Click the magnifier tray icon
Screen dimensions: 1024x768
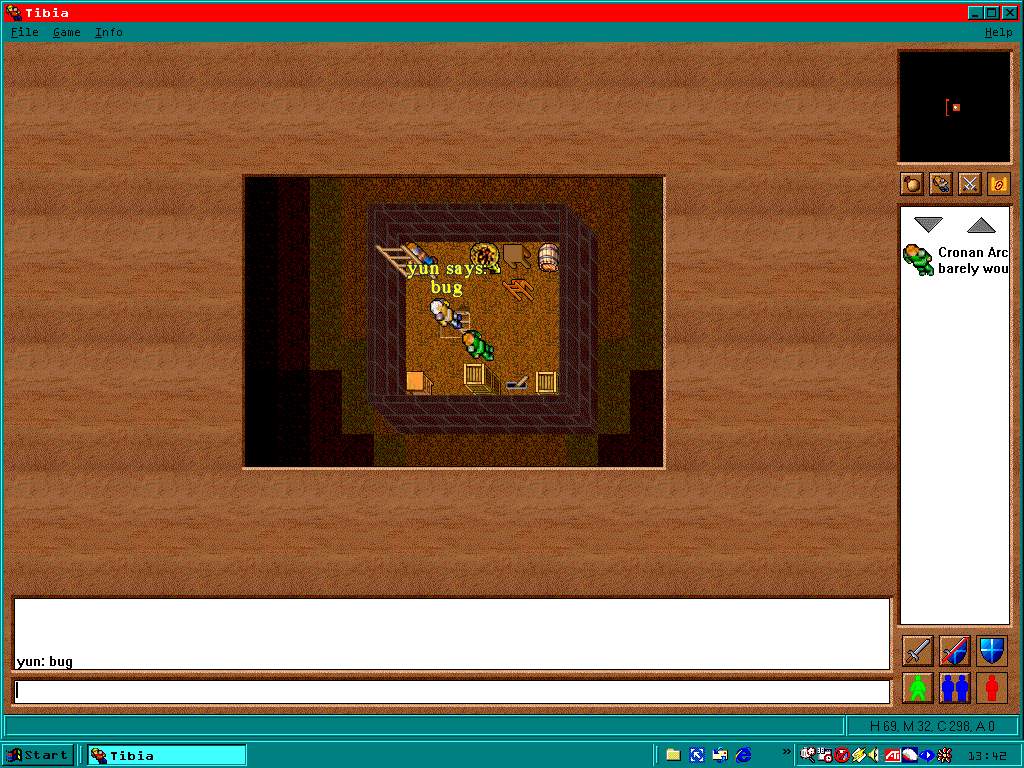tap(808, 755)
